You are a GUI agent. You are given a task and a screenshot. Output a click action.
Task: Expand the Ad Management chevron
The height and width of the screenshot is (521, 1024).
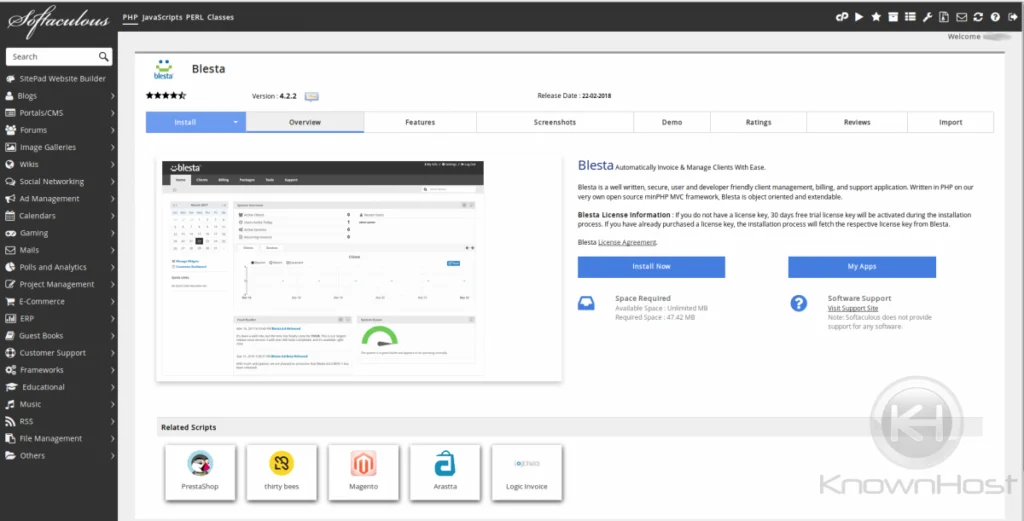click(x=112, y=198)
